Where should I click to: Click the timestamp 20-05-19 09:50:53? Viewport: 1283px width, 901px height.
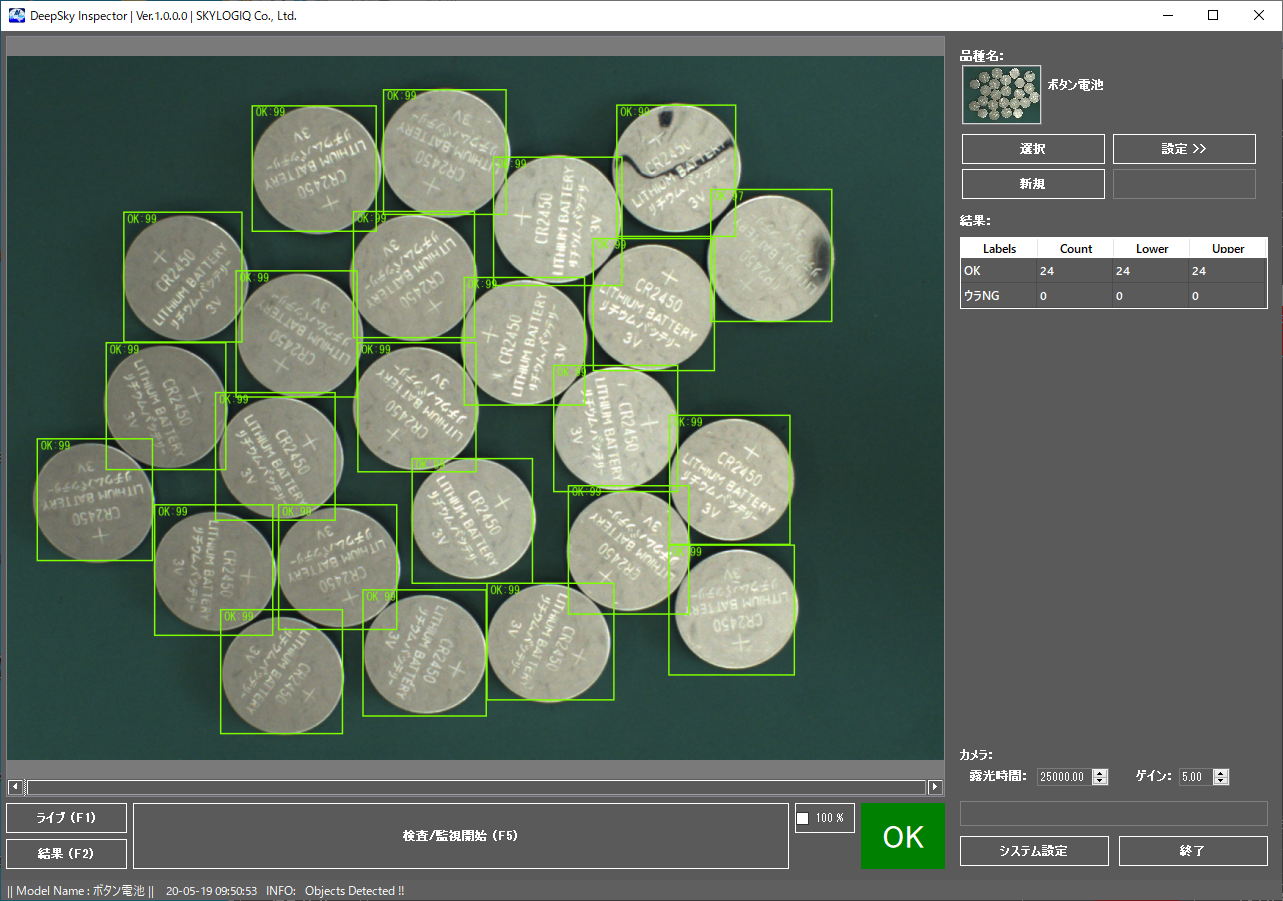(x=212, y=891)
